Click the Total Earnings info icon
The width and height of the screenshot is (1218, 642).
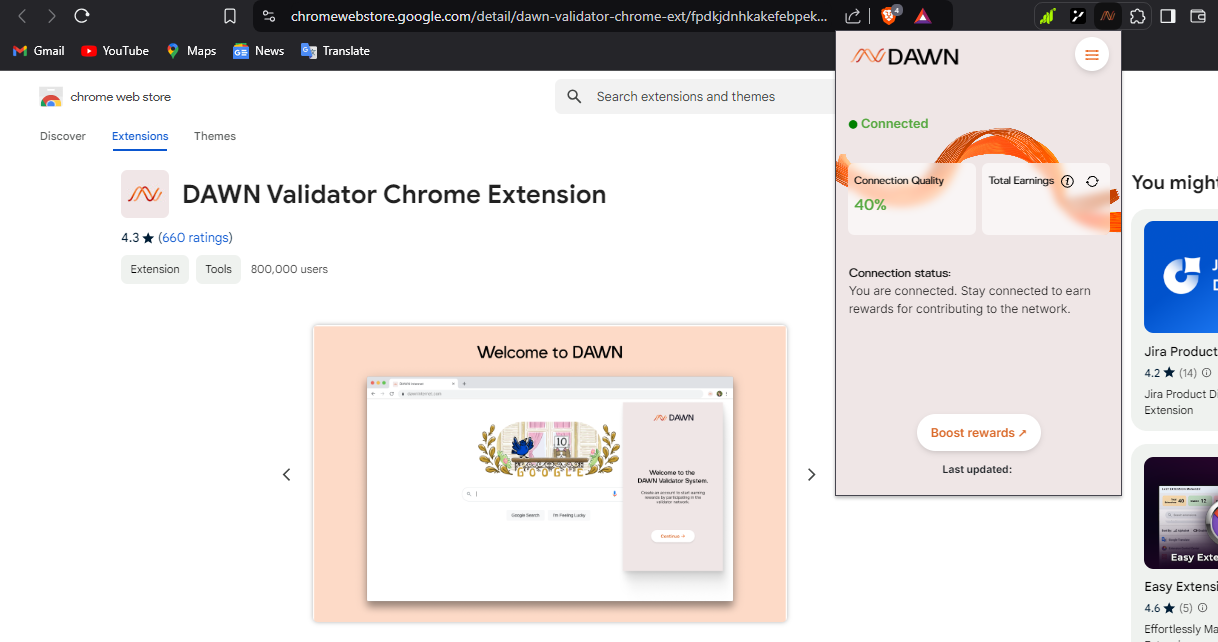[x=1067, y=181]
